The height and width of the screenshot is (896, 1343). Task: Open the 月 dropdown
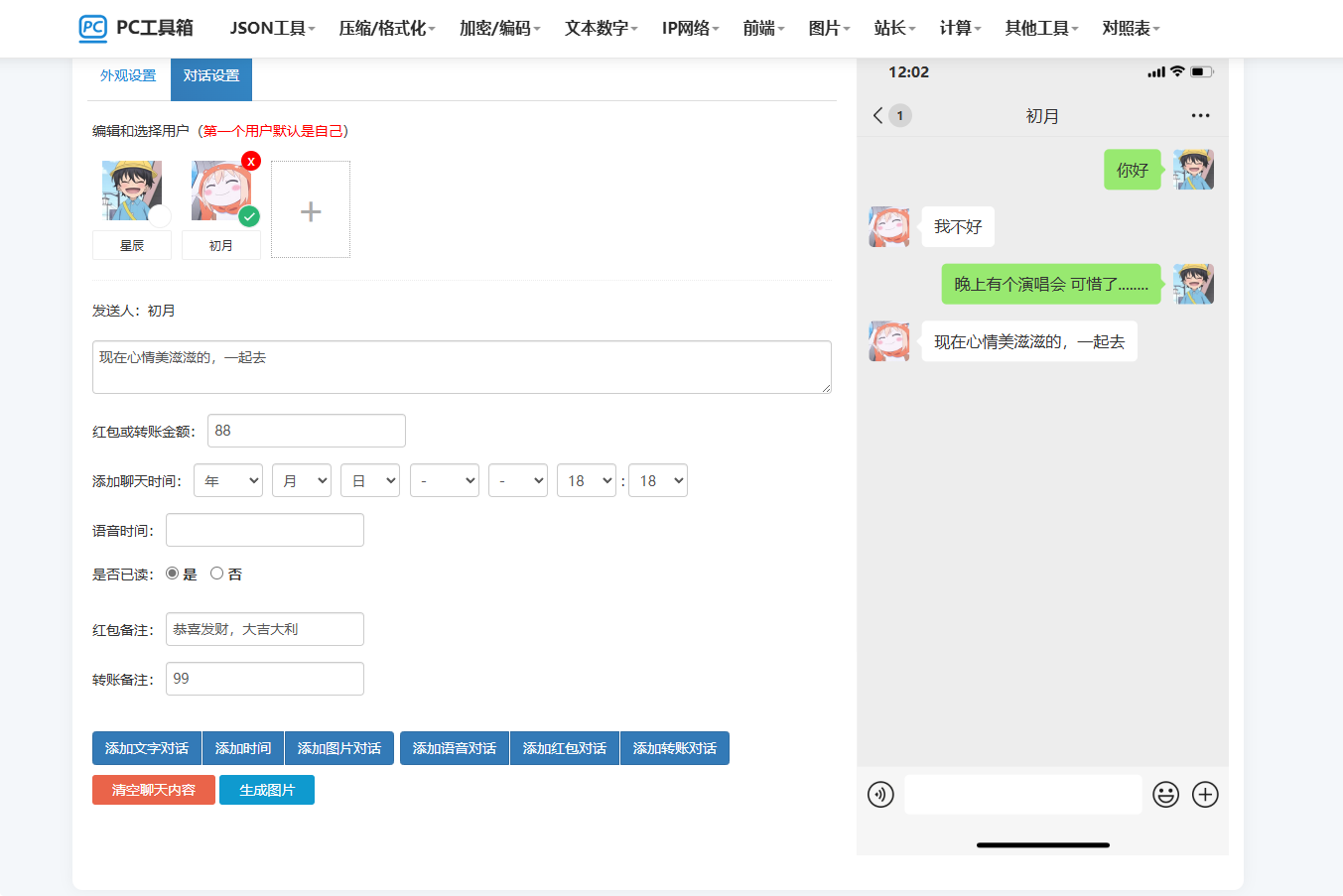pos(302,480)
